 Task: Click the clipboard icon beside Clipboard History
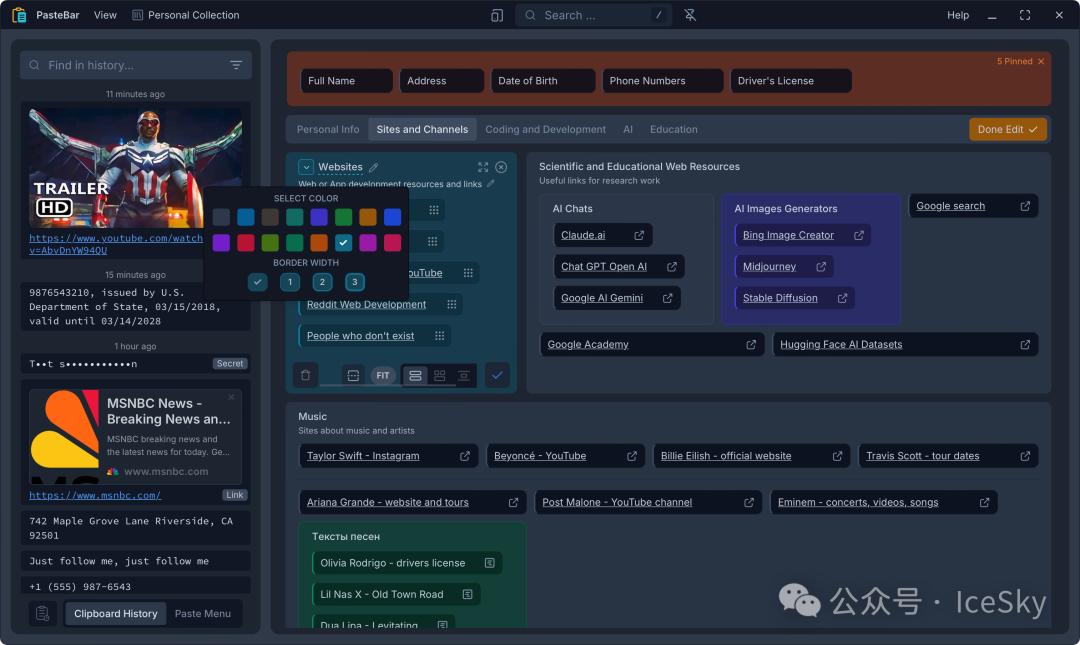42,613
